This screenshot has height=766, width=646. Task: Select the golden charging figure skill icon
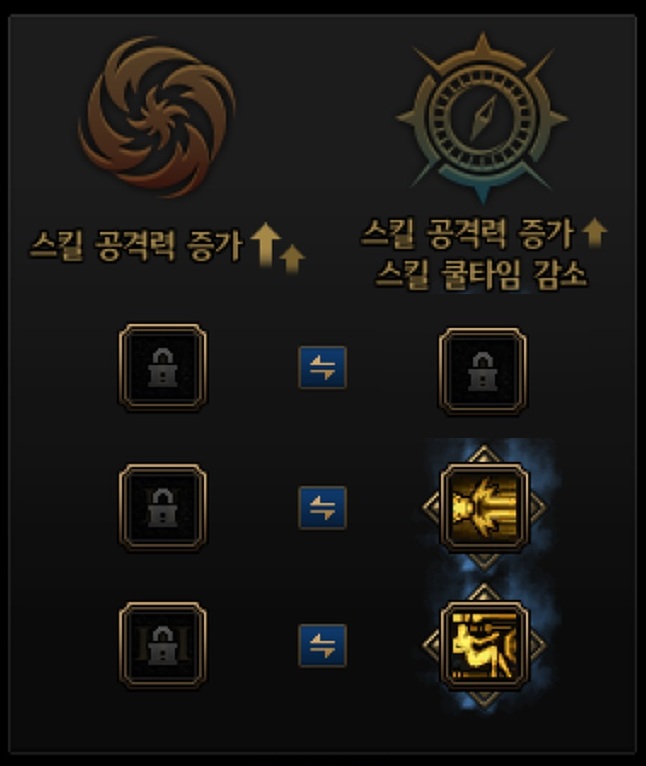tap(484, 507)
